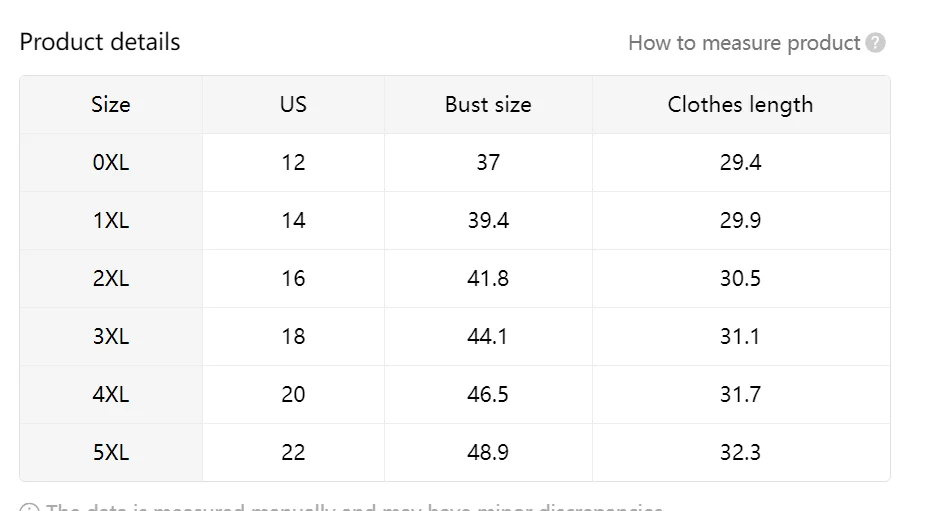Image resolution: width=933 pixels, height=511 pixels.
Task: Click clothes length 31.1 cell
Action: (740, 337)
